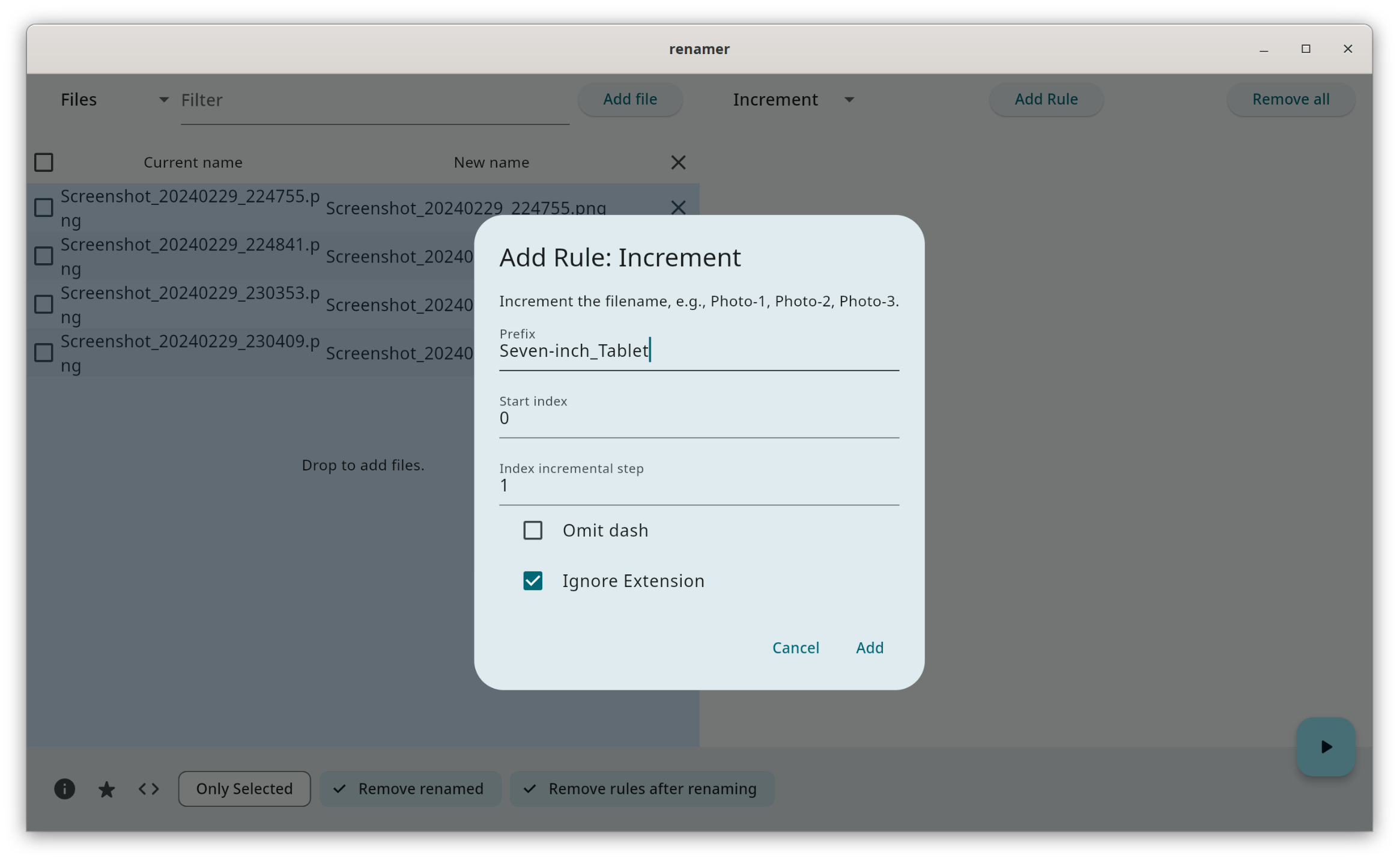The image size is (1400, 861).
Task: Click the source code brackets icon
Action: pos(149,788)
